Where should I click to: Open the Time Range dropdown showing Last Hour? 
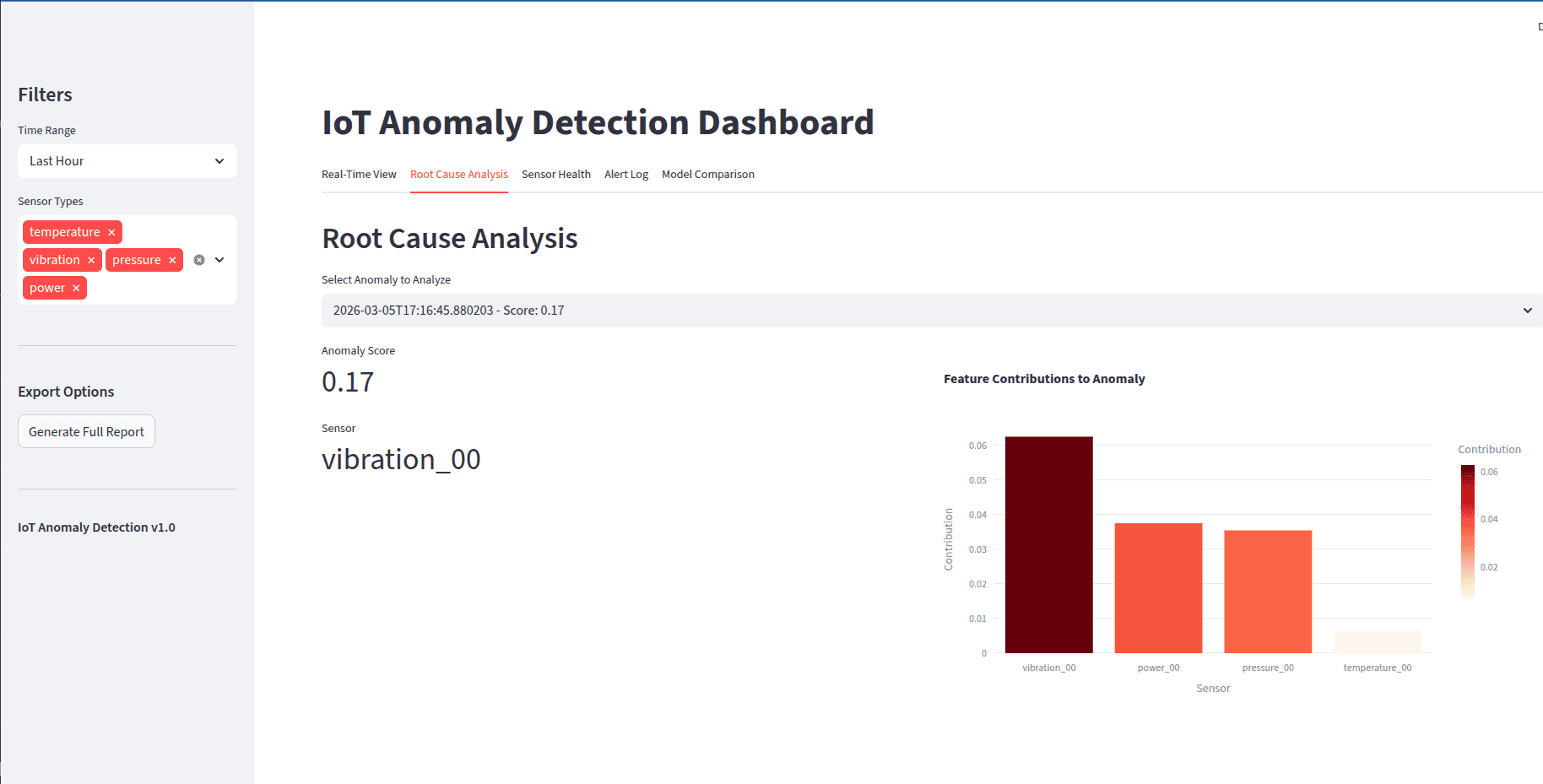pos(127,161)
